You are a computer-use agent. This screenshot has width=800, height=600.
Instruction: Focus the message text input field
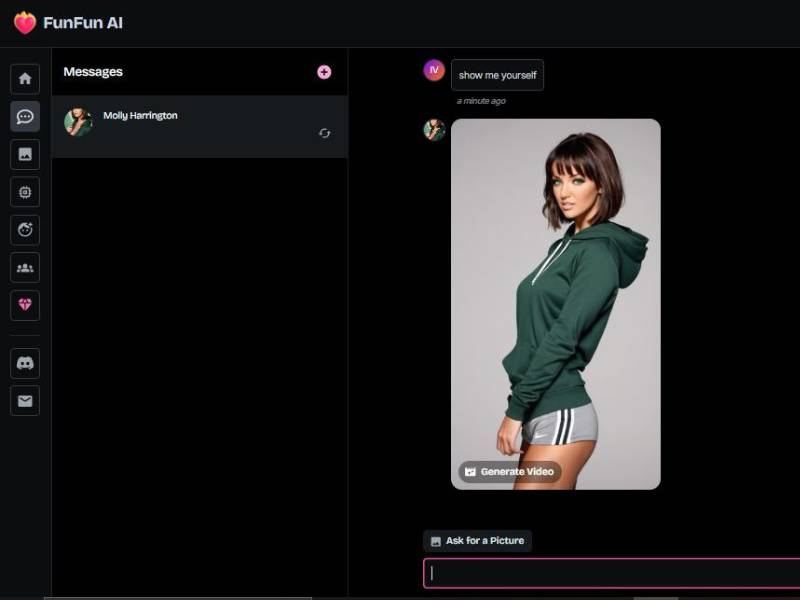tap(610, 573)
